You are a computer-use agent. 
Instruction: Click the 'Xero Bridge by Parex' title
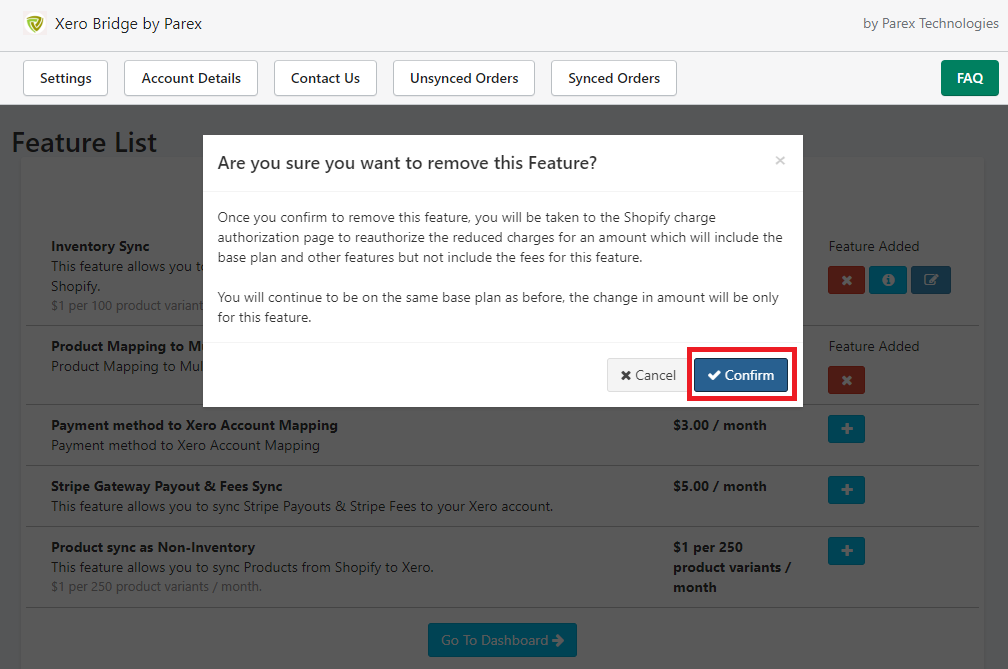tap(128, 24)
